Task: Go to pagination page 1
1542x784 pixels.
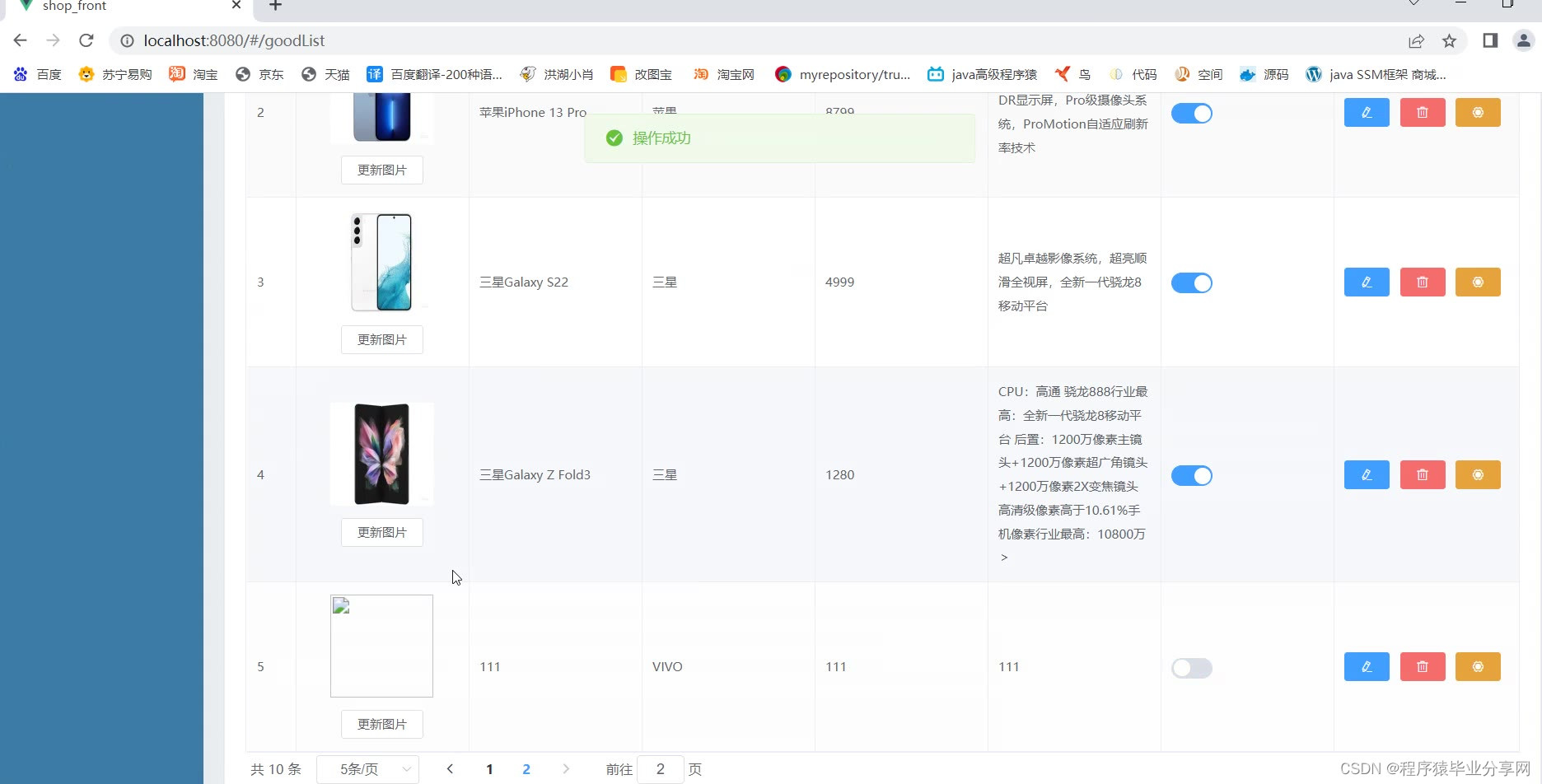Action: point(489,769)
